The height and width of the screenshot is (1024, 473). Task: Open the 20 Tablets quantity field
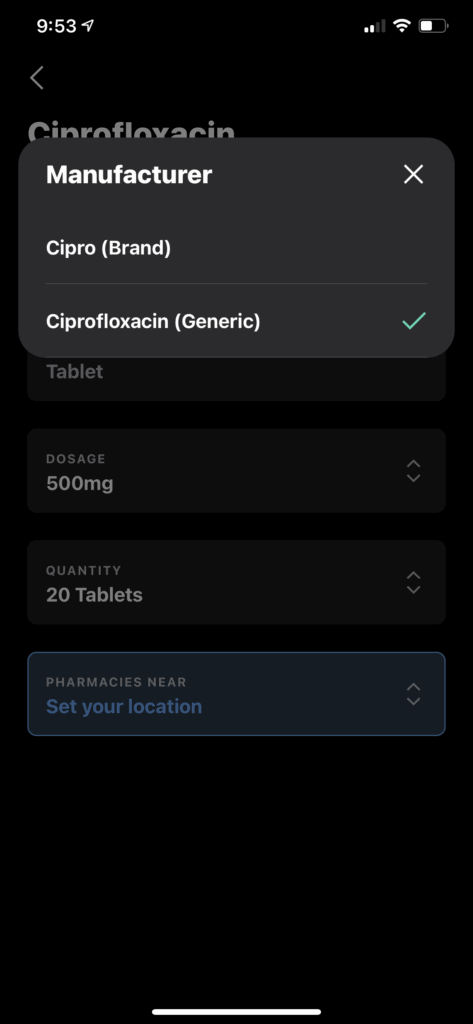pyautogui.click(x=236, y=582)
